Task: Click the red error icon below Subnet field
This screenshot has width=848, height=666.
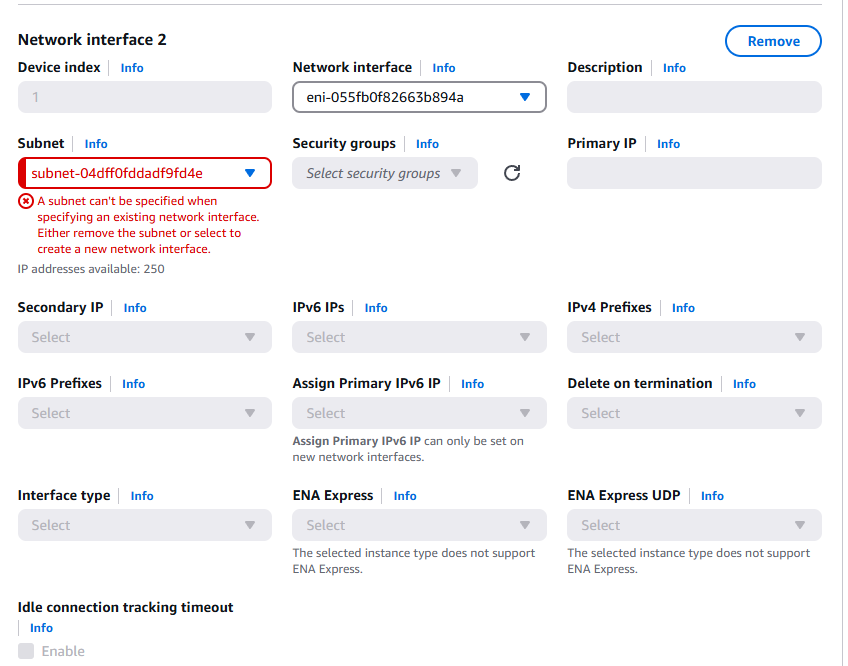Action: coord(24,200)
